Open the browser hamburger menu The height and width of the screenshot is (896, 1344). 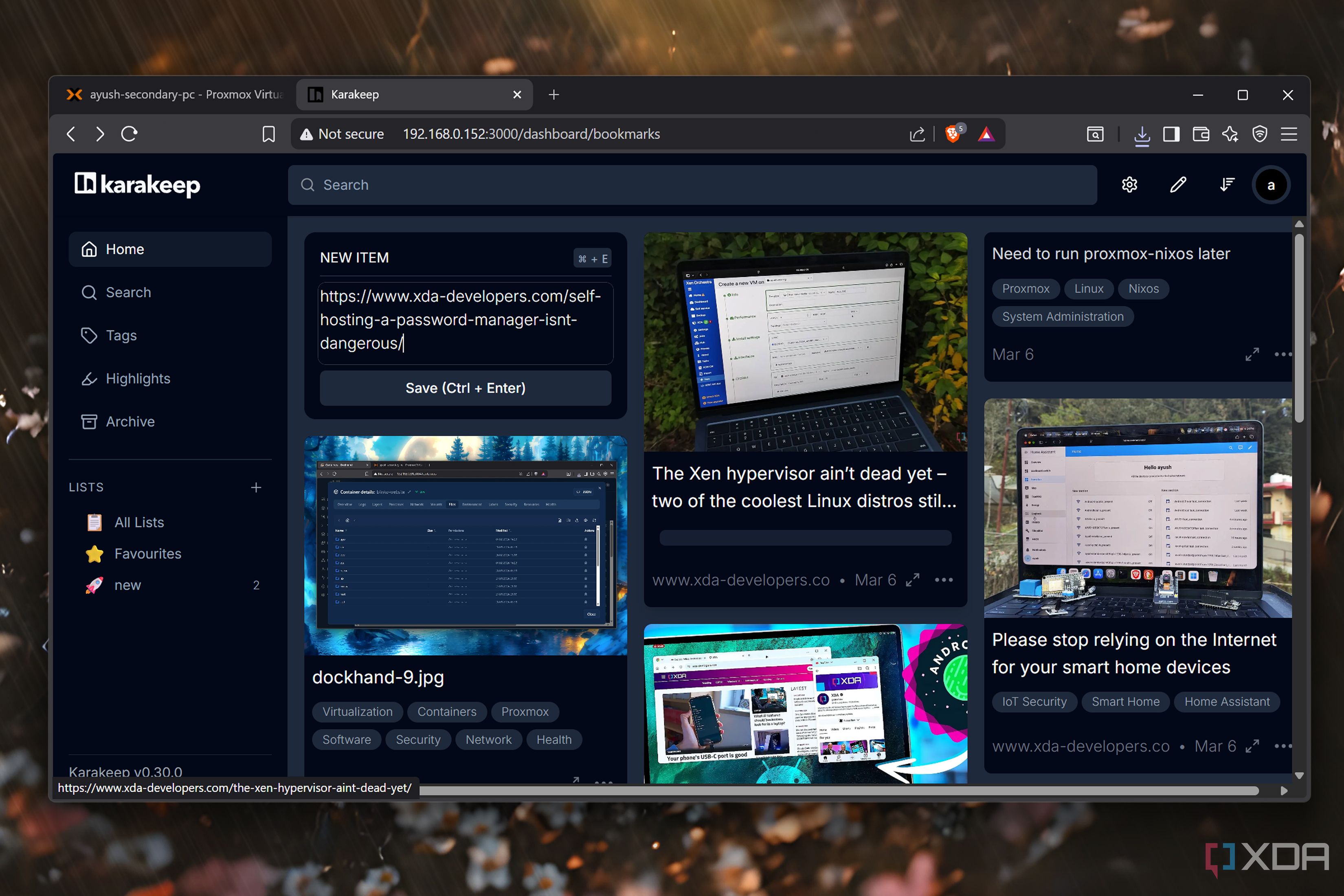point(1289,134)
